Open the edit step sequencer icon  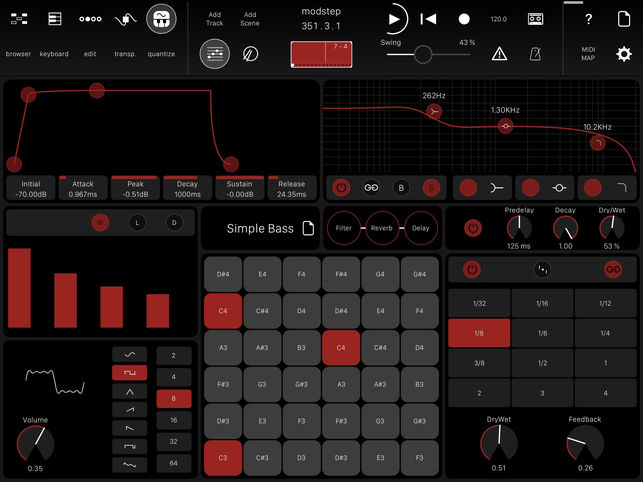90,19
